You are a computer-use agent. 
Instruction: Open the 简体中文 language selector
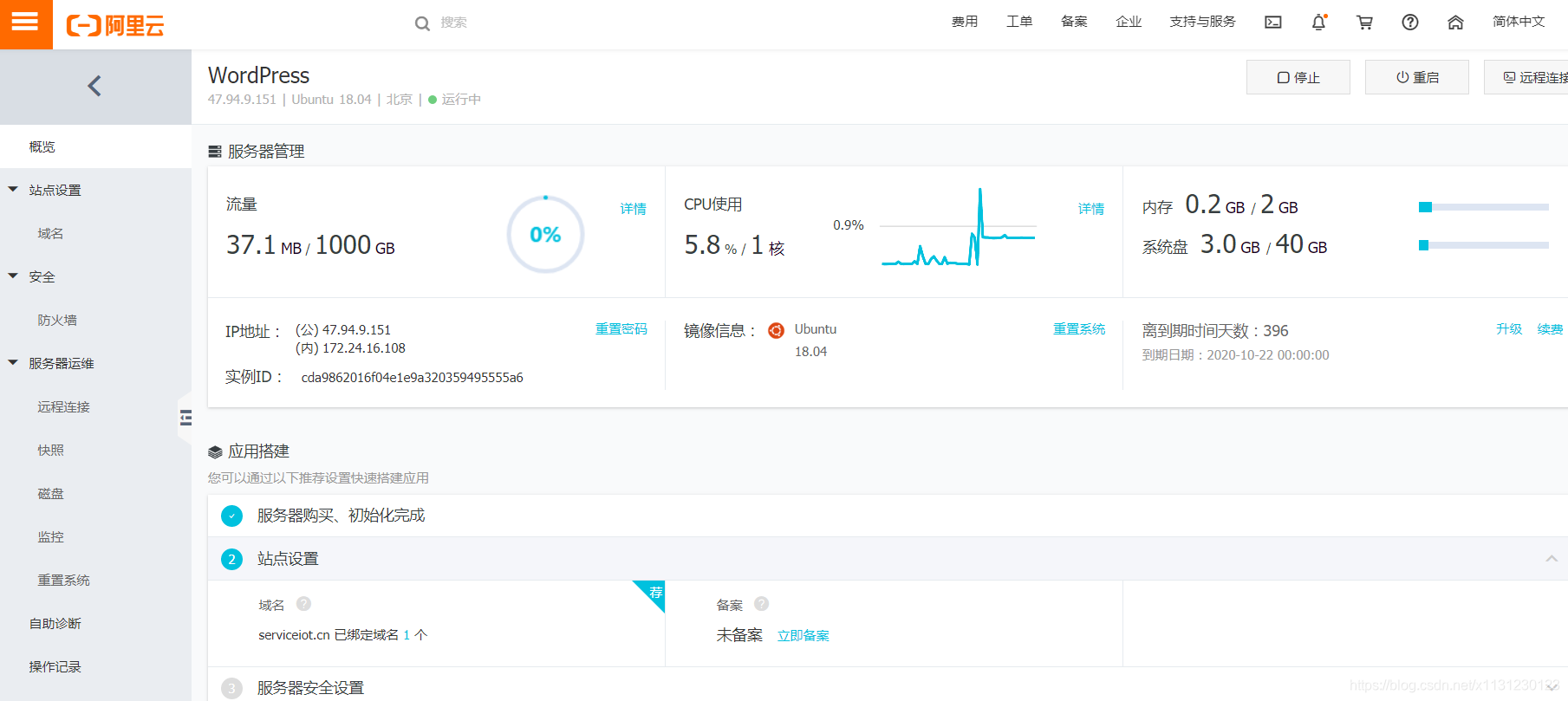click(x=1519, y=22)
